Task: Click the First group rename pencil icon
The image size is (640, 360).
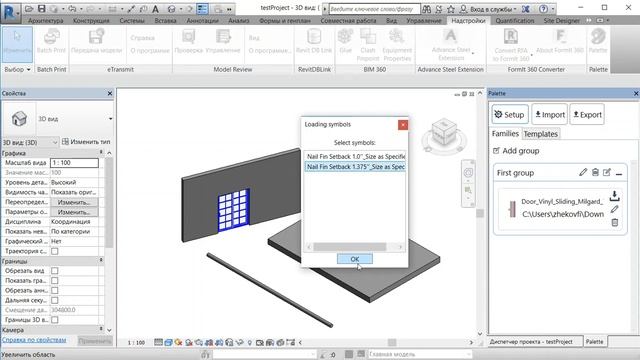Action: [583, 172]
